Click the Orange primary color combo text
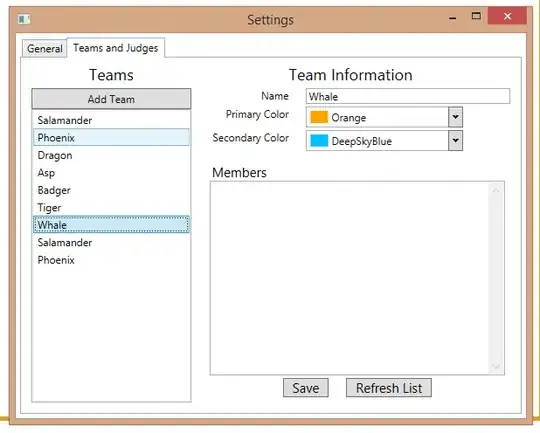This screenshot has width=540, height=433. click(x=349, y=118)
